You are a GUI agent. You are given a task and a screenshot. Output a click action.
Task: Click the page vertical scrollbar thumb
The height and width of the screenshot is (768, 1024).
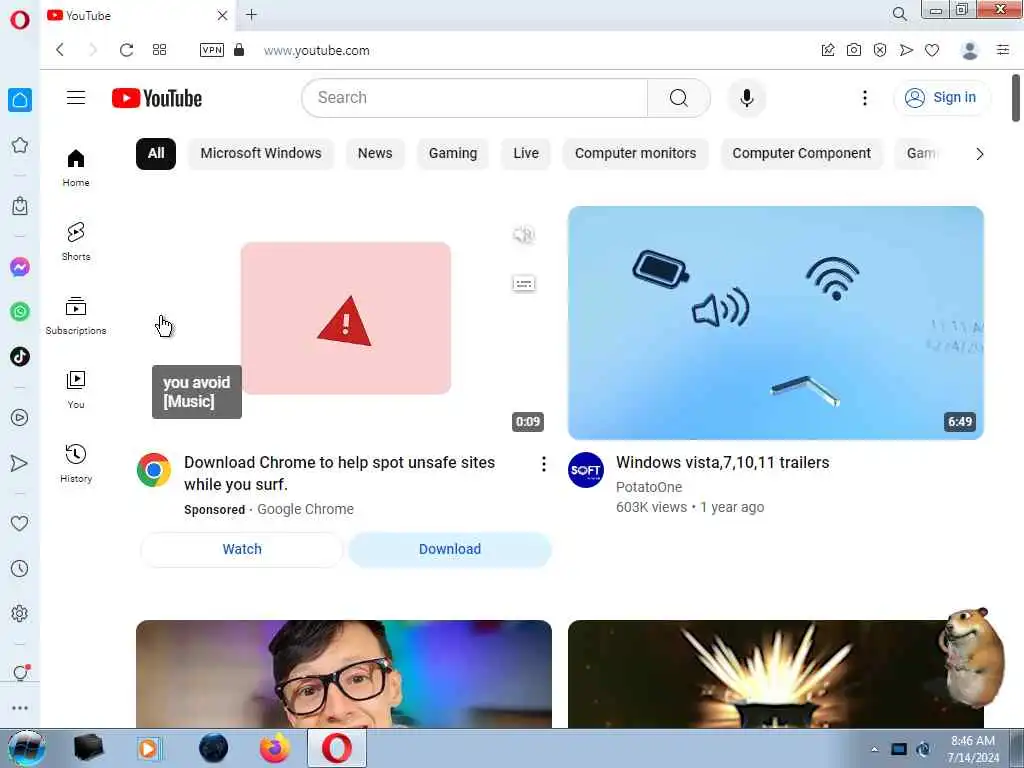point(1016,98)
